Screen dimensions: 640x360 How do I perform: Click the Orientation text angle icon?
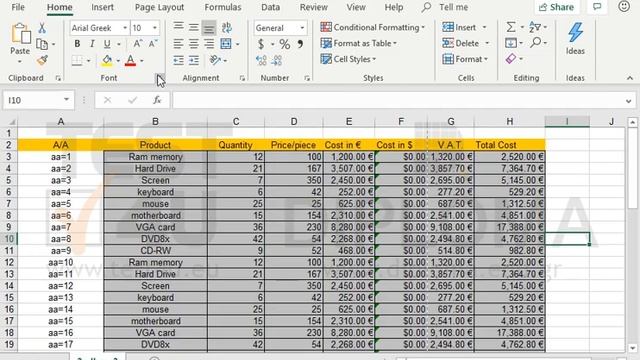click(215, 60)
